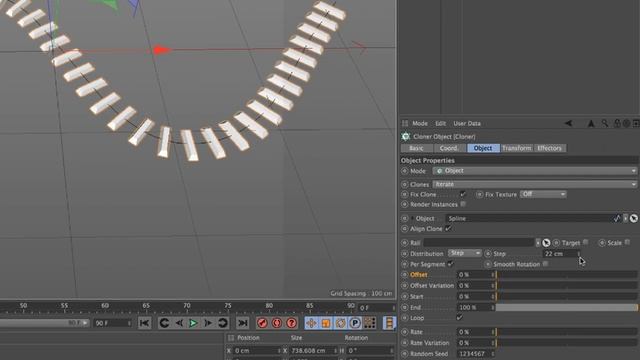The height and width of the screenshot is (360, 640).
Task: Open the Mode menu
Action: pyautogui.click(x=420, y=123)
